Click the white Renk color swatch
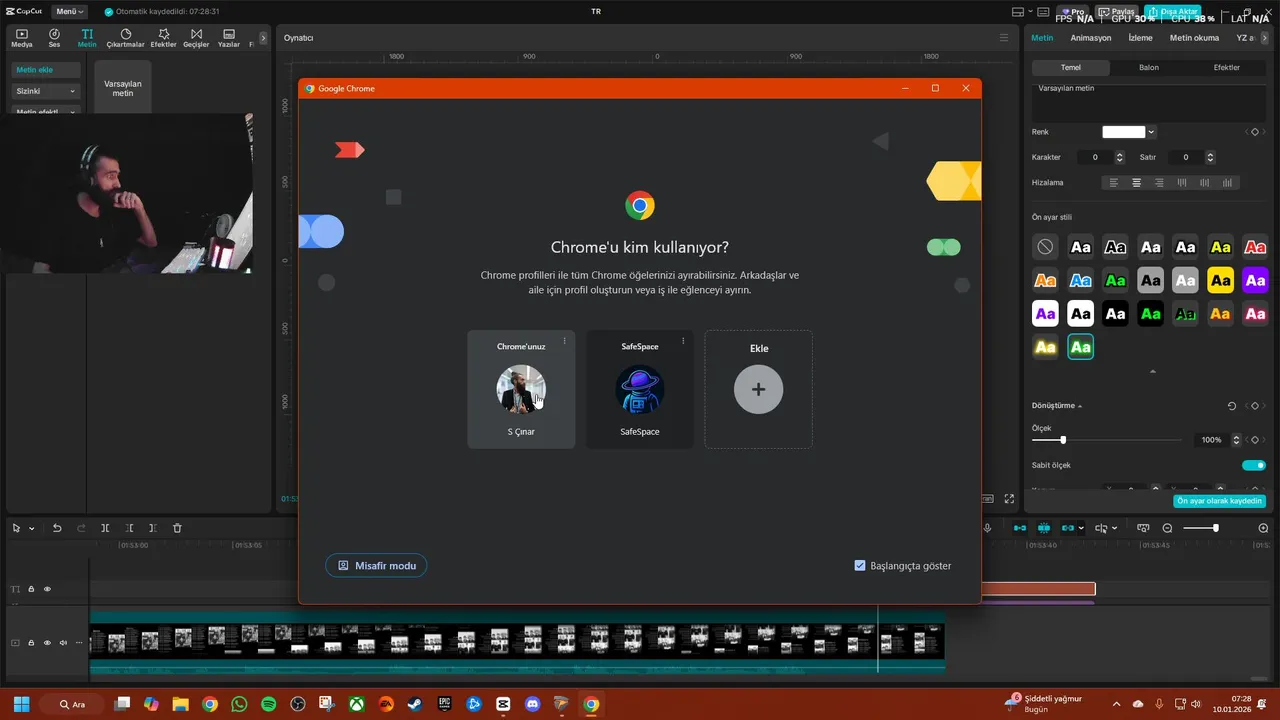1280x720 pixels. 1123,132
